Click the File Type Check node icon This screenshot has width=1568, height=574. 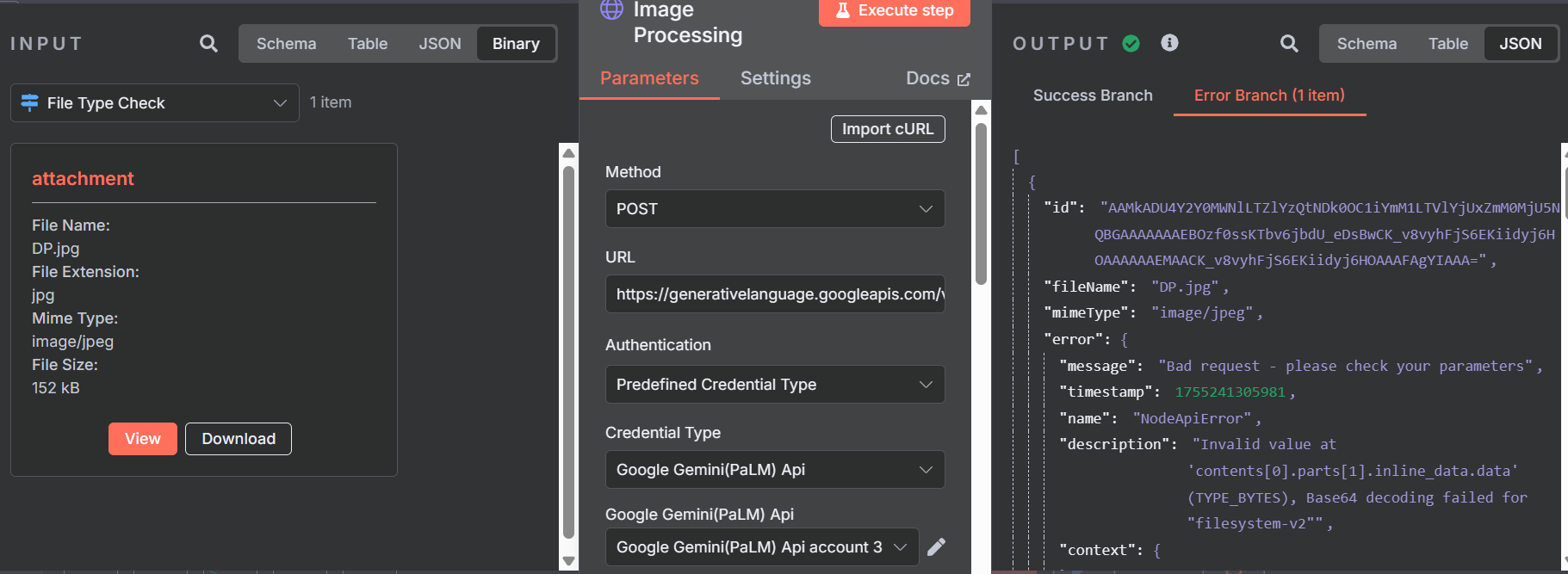point(29,102)
